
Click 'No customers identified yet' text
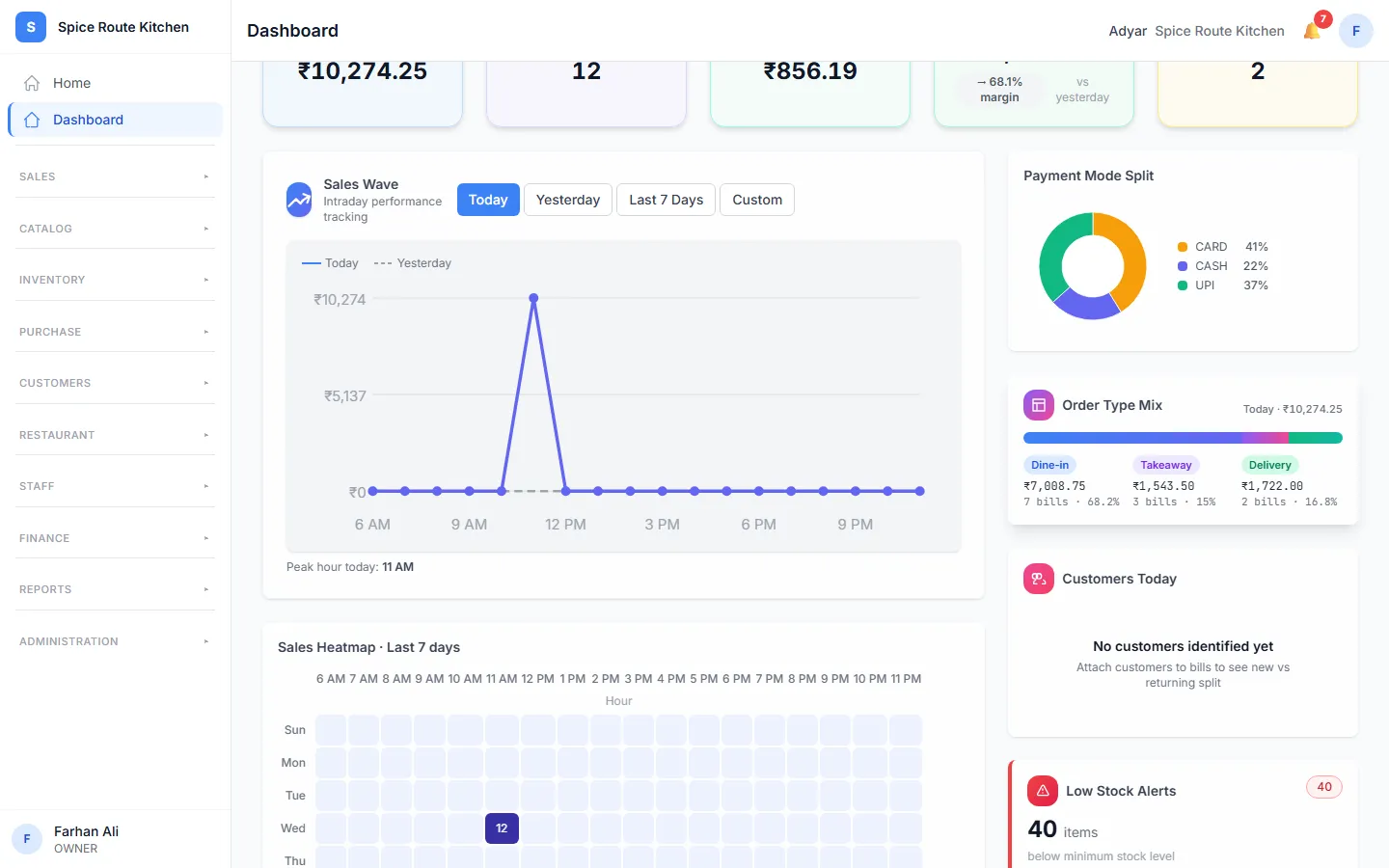pos(1183,646)
